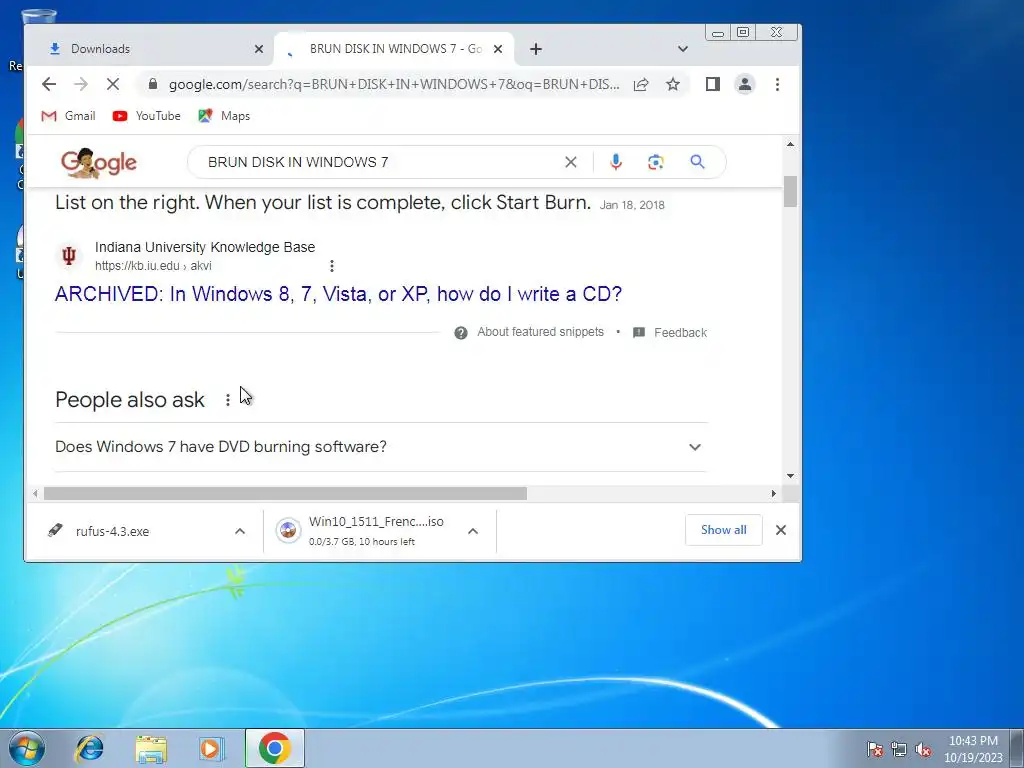
Task: Click the taskbar clock showing 10:43 PM
Action: pyautogui.click(x=973, y=749)
